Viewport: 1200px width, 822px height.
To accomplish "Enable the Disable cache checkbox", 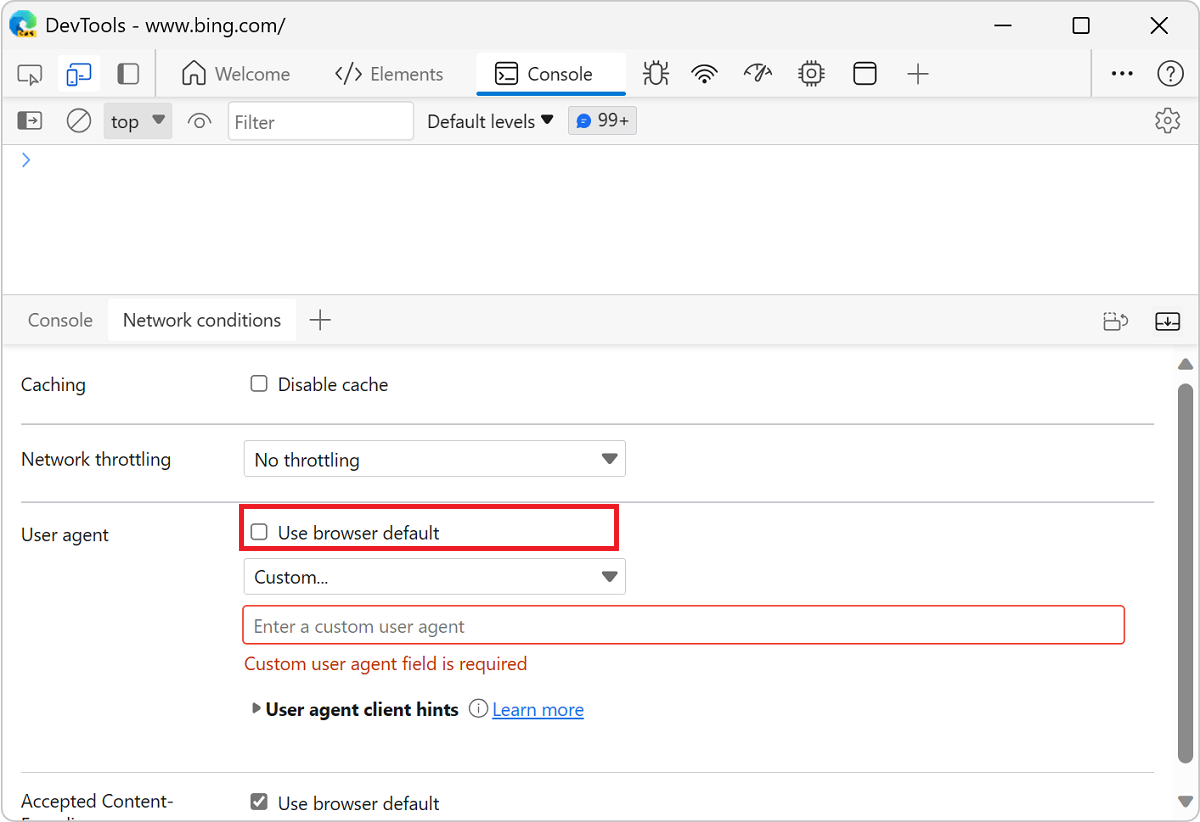I will coord(259,384).
